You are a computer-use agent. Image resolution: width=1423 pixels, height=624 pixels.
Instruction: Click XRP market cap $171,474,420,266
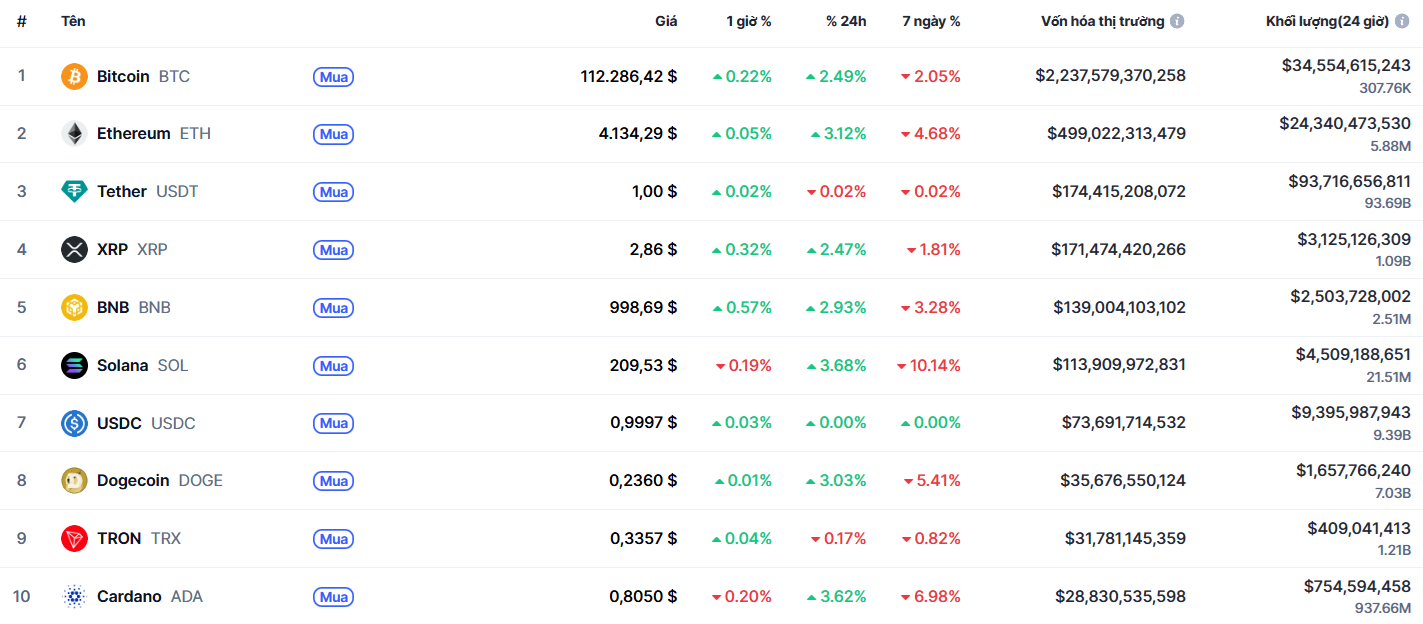(x=1119, y=249)
